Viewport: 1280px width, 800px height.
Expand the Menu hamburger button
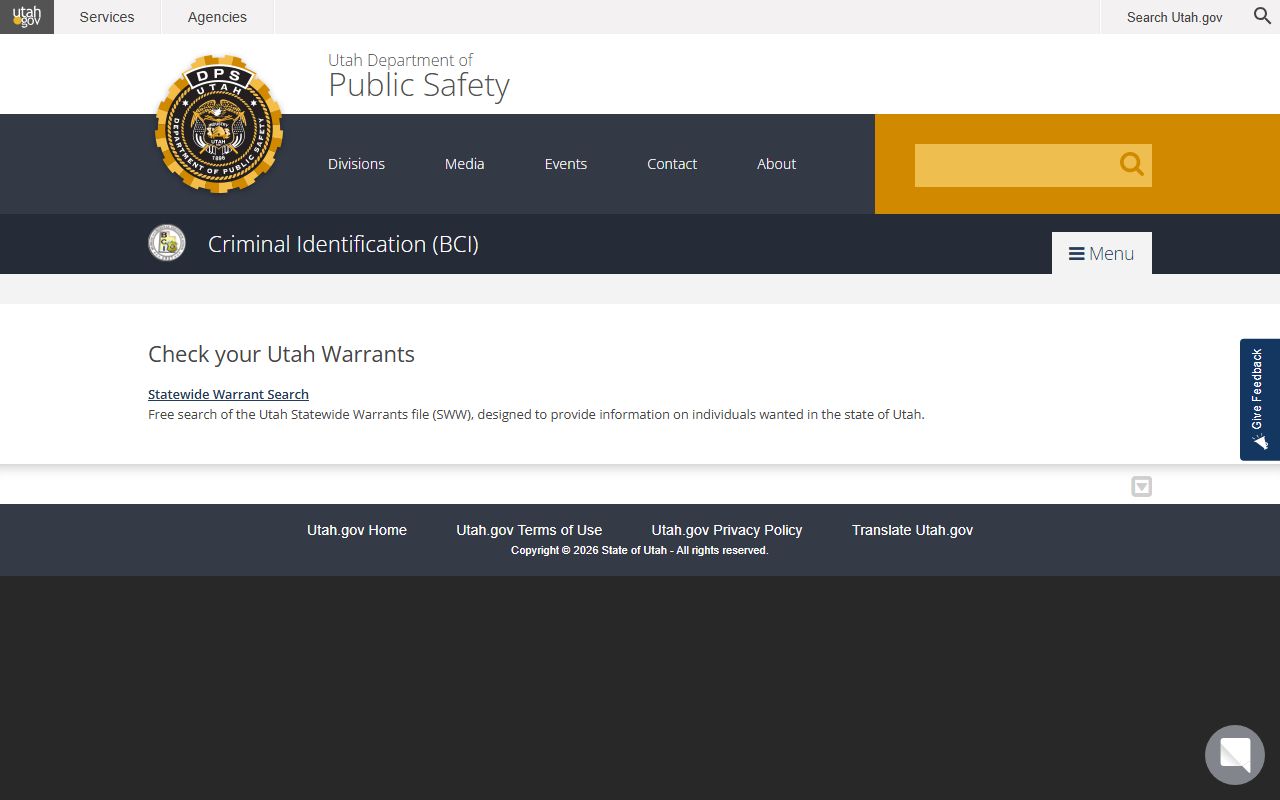click(1102, 253)
